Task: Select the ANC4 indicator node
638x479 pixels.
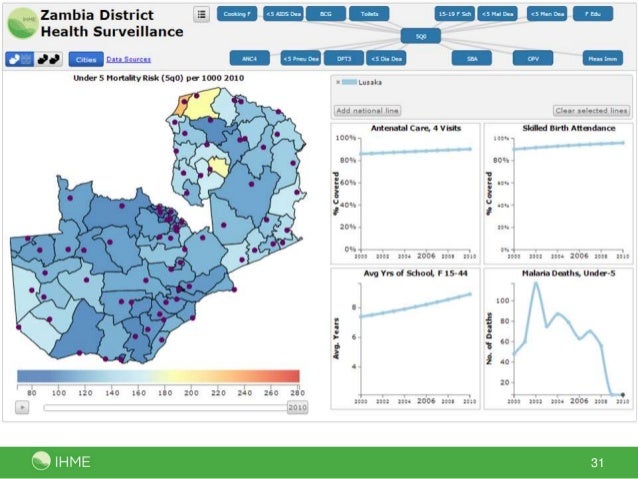Action: tap(251, 59)
